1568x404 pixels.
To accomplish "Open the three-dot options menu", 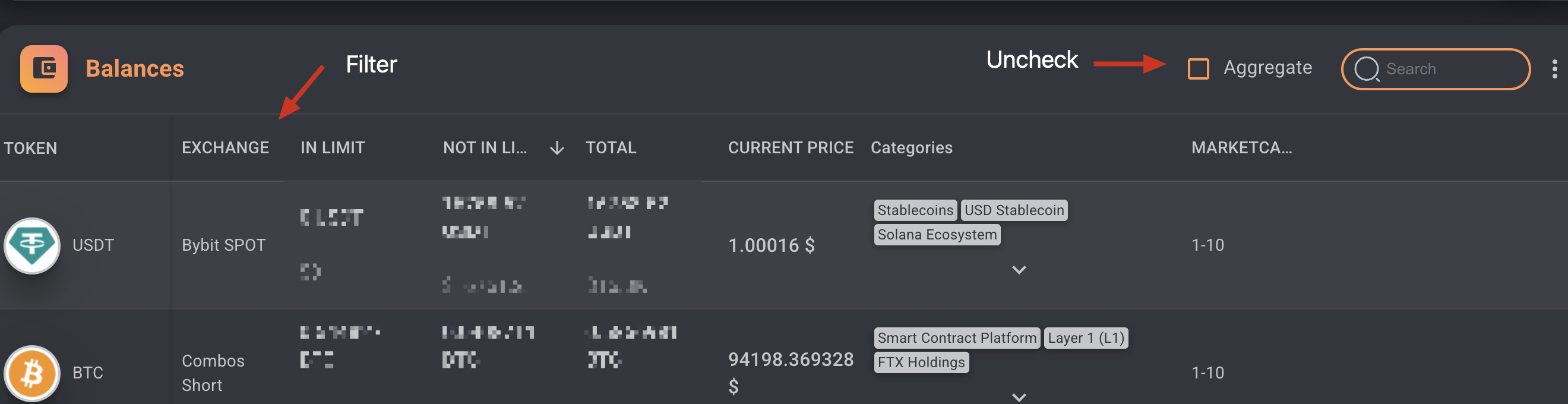I will pos(1554,69).
